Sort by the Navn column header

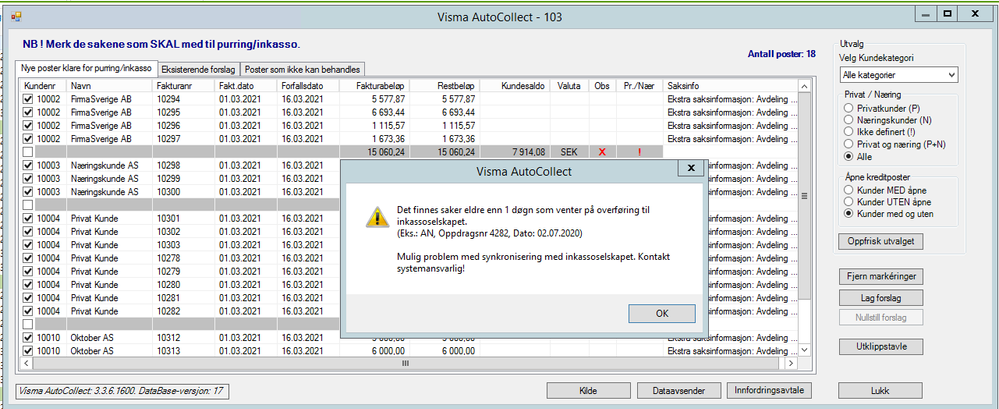click(110, 85)
